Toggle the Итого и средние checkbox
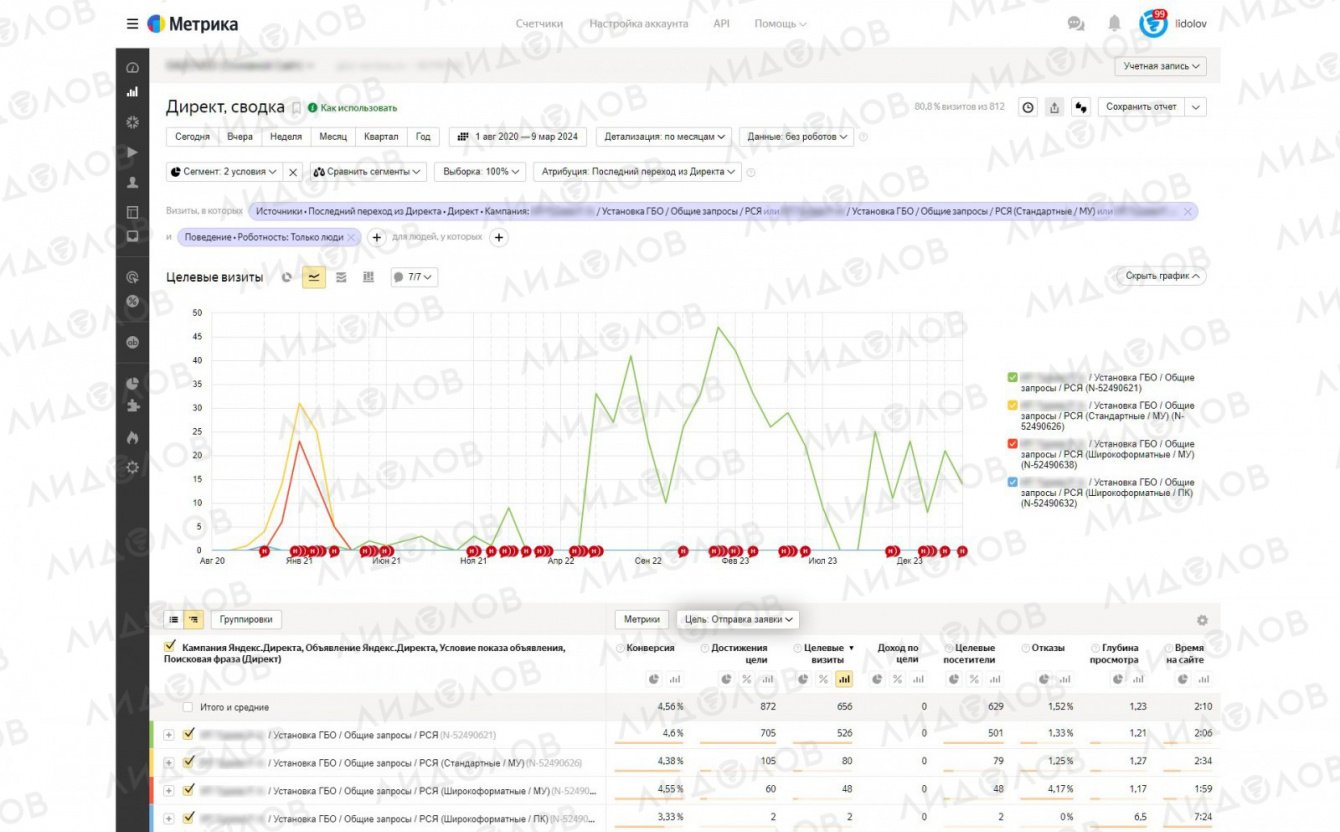This screenshot has width=1340, height=832. [x=187, y=707]
